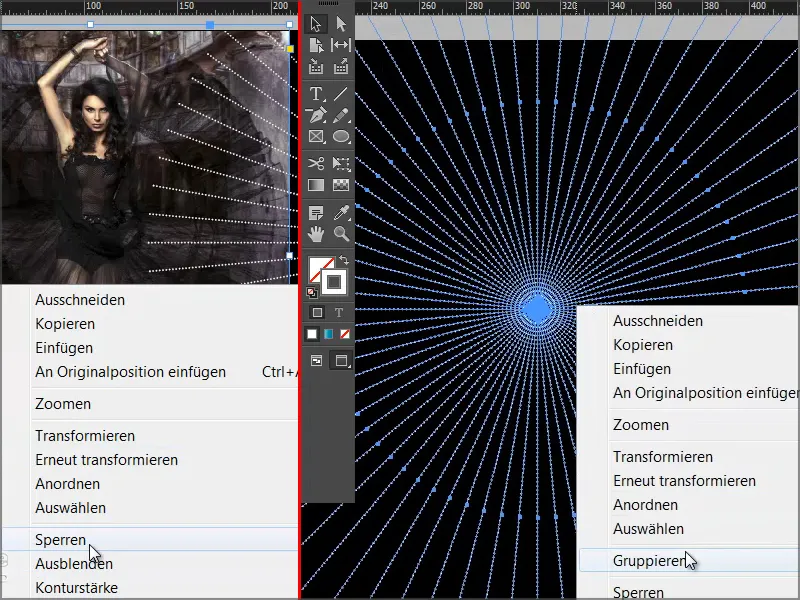The image size is (800, 600).
Task: Choose An Originalposition einfügen with Ctrl shortcut
Action: tap(131, 372)
